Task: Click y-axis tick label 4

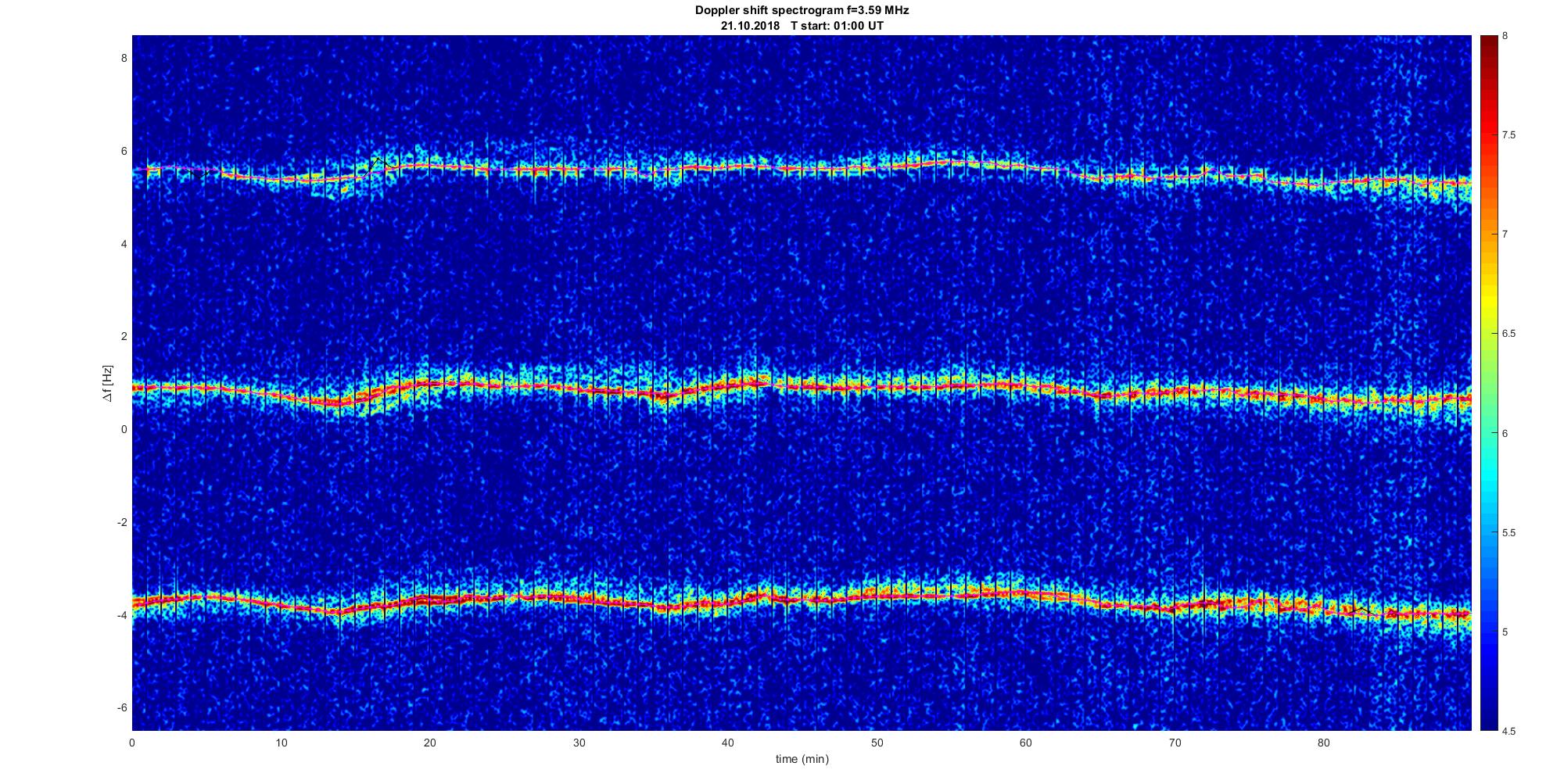Action: pos(124,244)
